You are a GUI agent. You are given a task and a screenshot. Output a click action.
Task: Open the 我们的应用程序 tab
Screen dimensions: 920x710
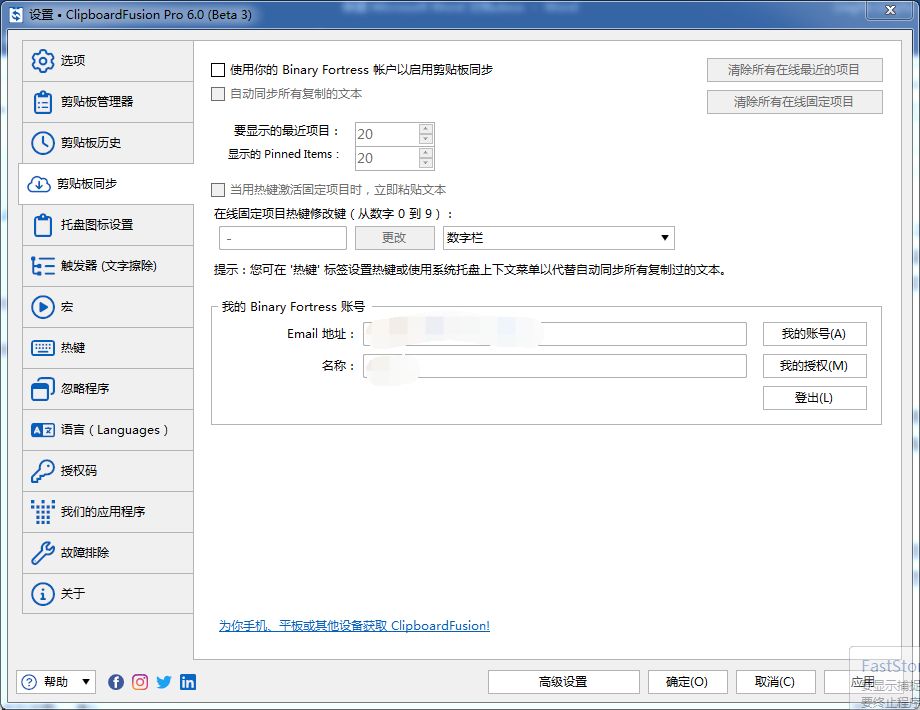click(108, 512)
